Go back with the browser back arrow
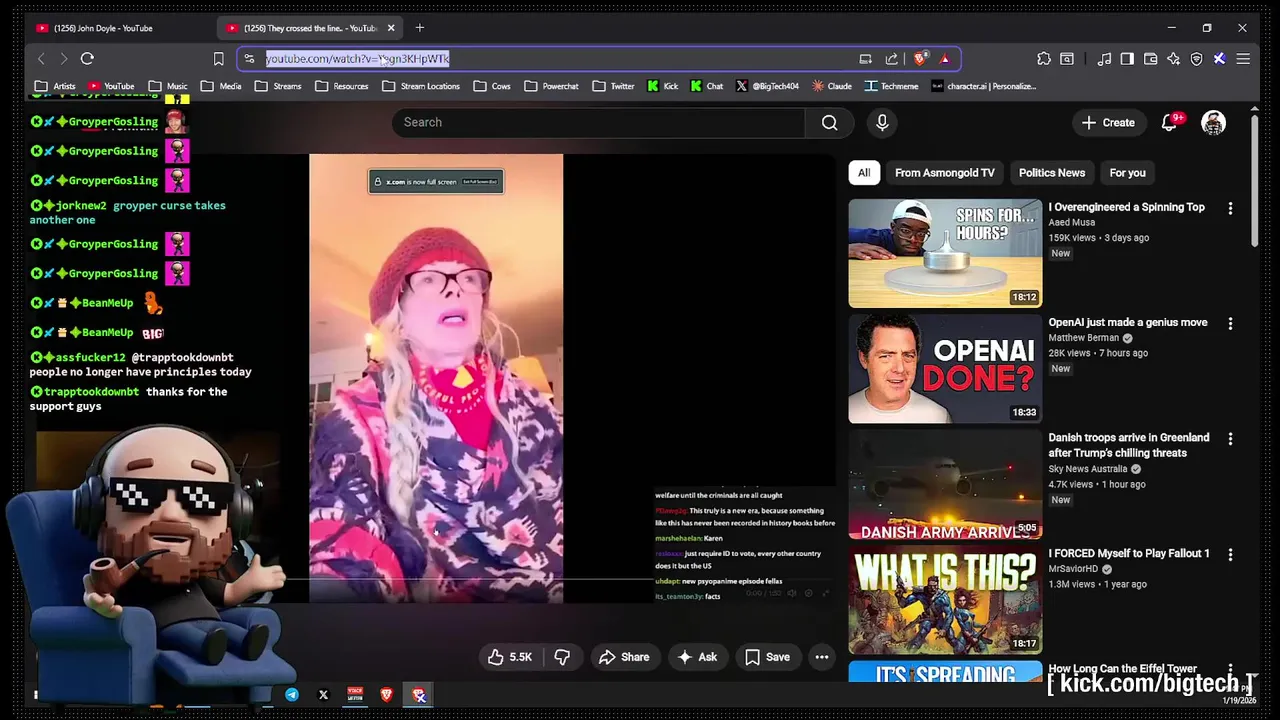 pos(41,59)
